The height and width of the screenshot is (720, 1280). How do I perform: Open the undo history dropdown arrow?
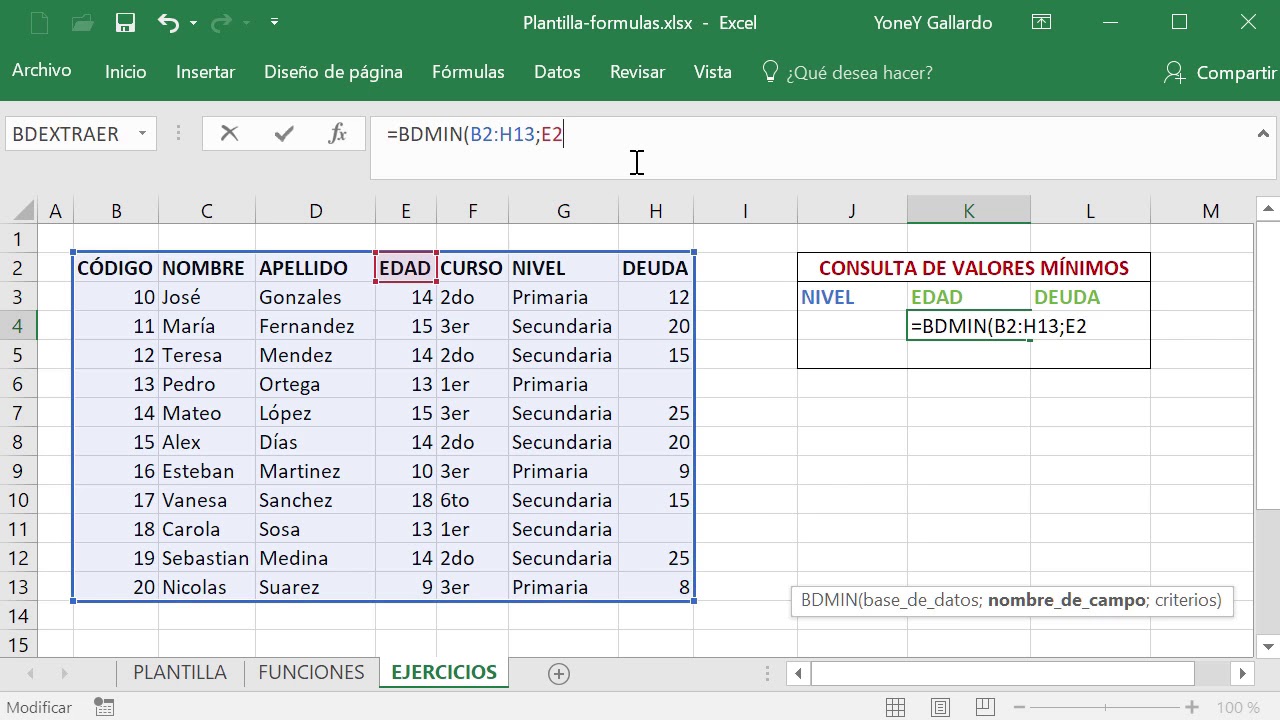pyautogui.click(x=193, y=22)
